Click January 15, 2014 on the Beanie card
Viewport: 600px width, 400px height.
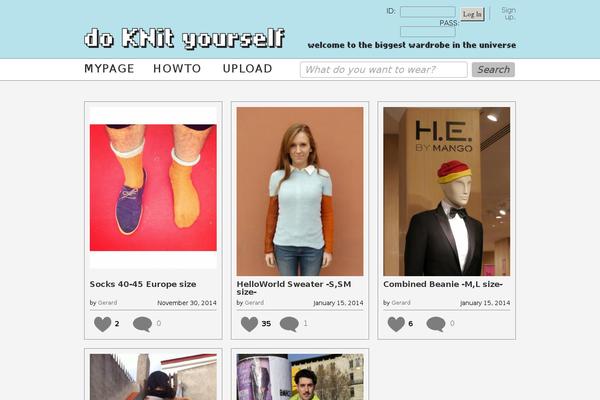point(485,303)
